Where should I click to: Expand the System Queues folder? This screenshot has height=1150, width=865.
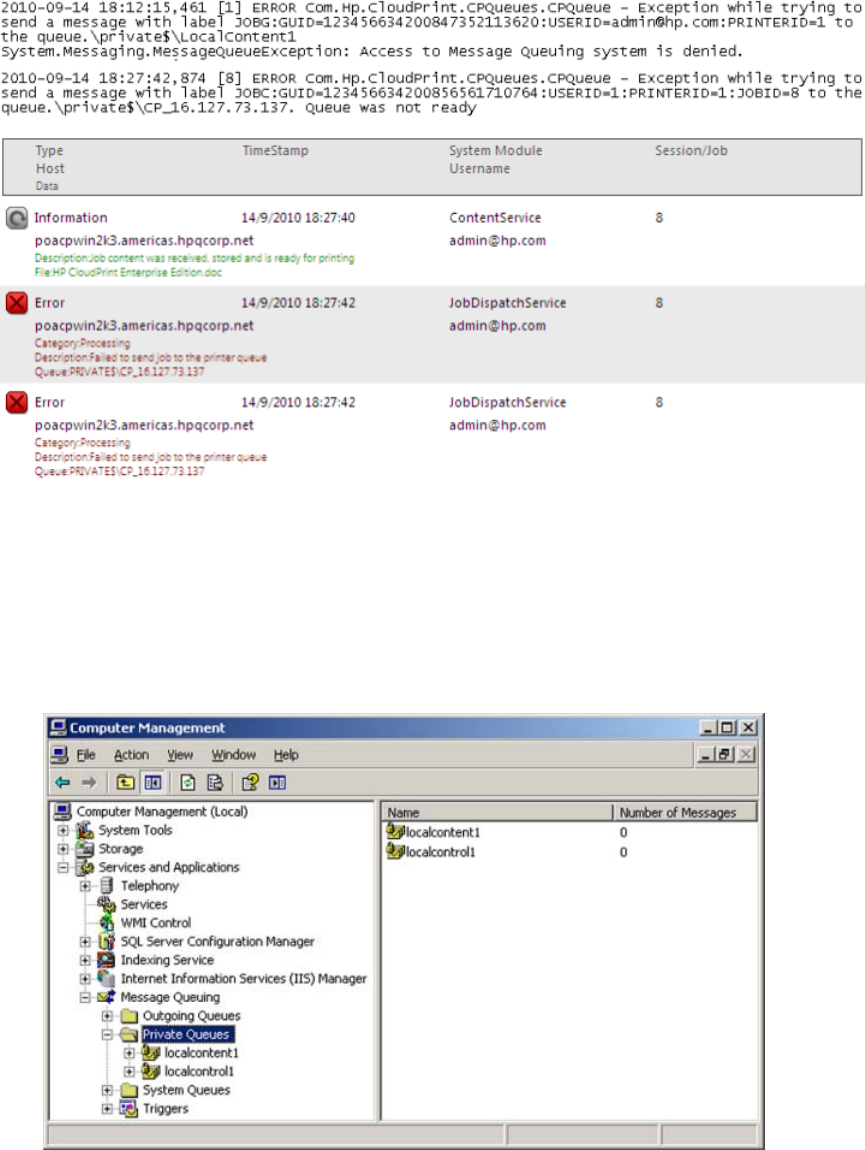point(107,1090)
